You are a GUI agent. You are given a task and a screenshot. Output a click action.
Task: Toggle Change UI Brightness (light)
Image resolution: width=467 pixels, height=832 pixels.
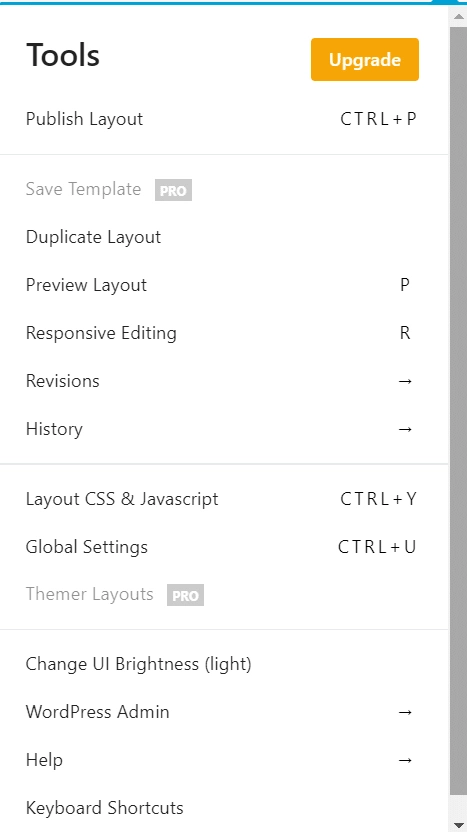click(x=224, y=664)
